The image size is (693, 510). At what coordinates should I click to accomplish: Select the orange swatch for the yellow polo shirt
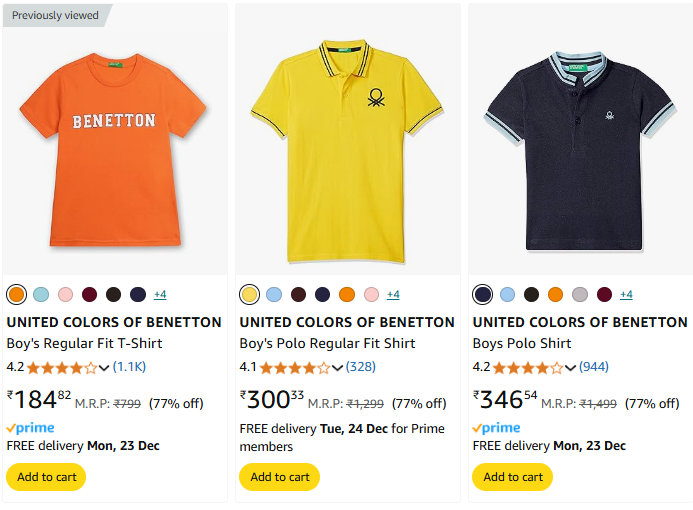point(347,294)
